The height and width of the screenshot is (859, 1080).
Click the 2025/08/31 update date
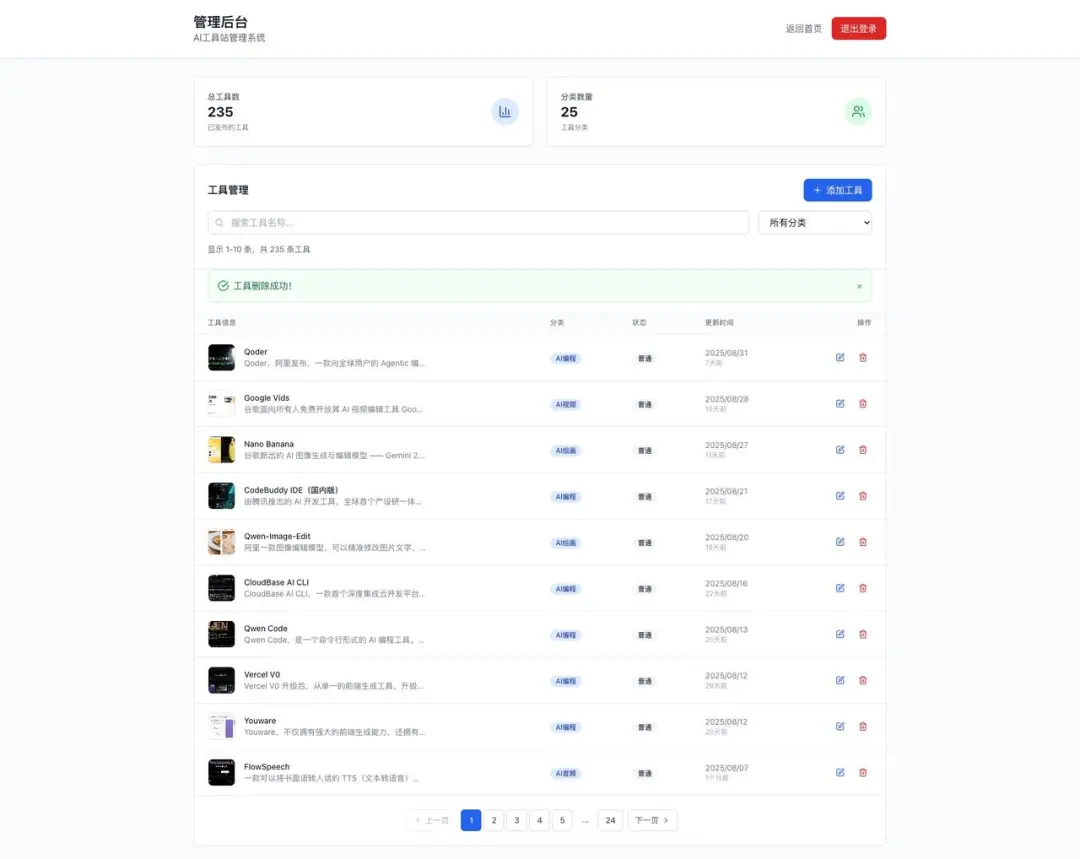coord(726,353)
